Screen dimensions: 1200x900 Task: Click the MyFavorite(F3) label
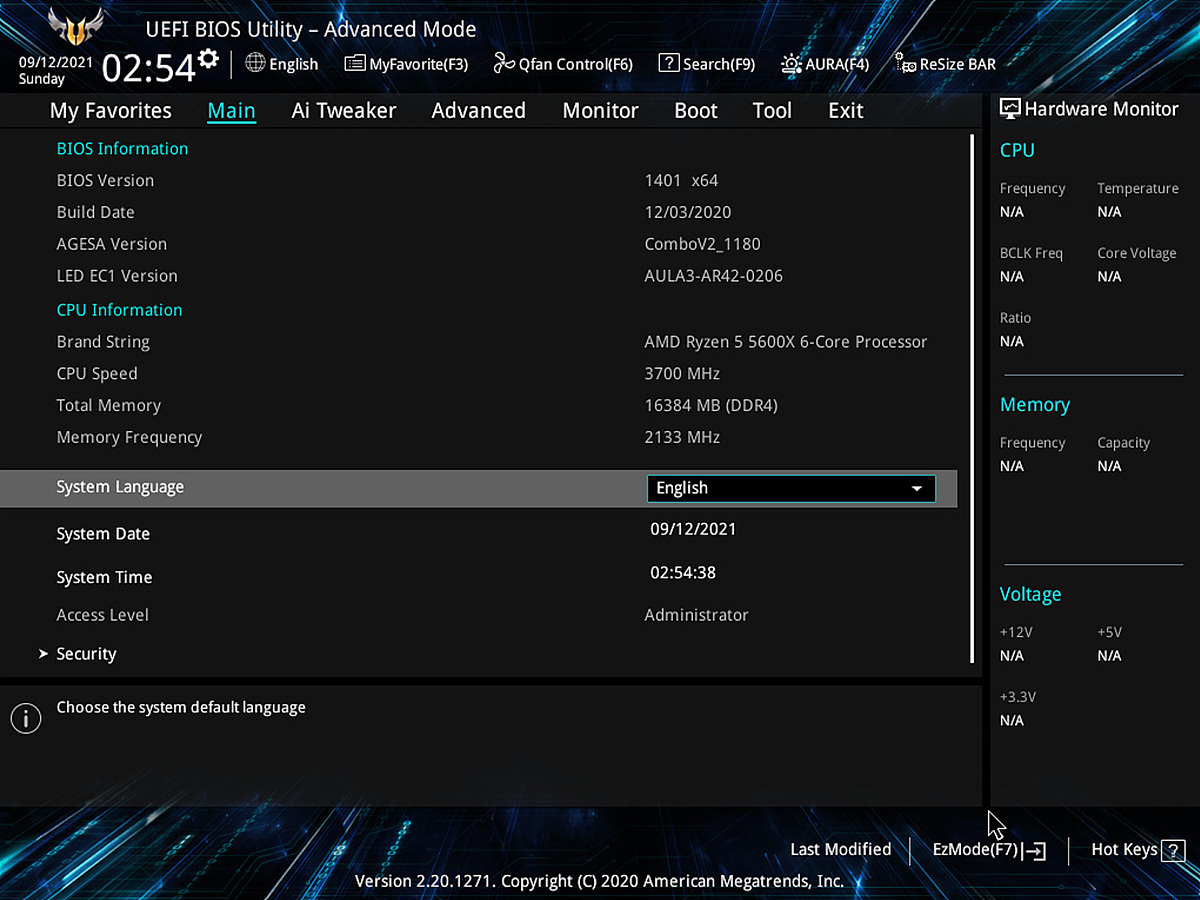[x=418, y=64]
